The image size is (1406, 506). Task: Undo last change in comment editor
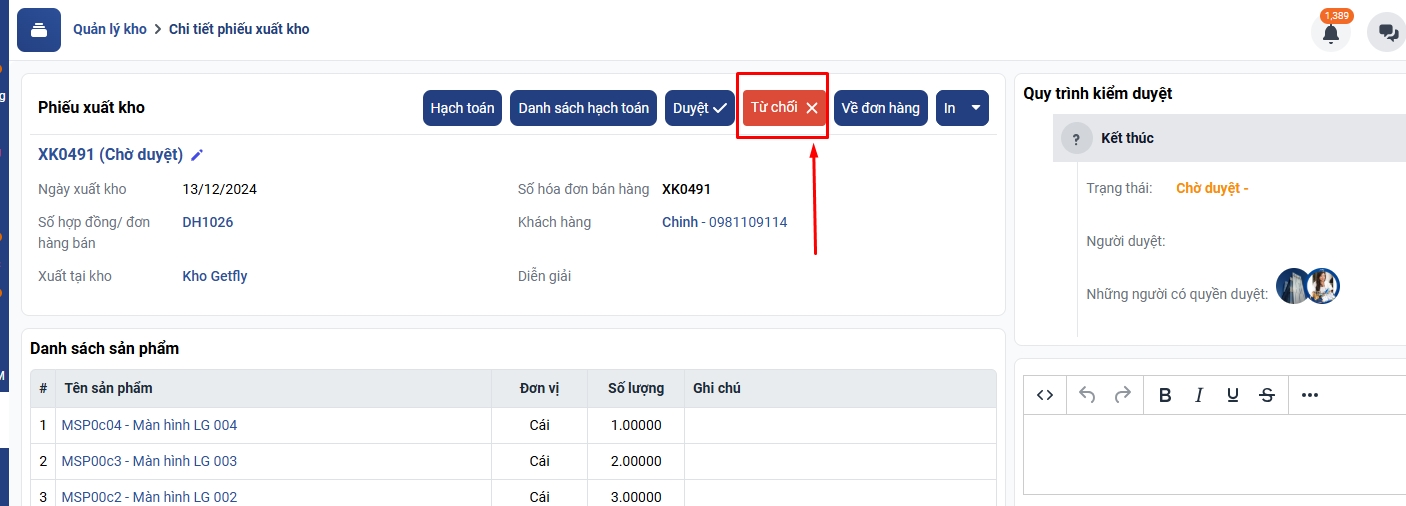[x=1087, y=395]
